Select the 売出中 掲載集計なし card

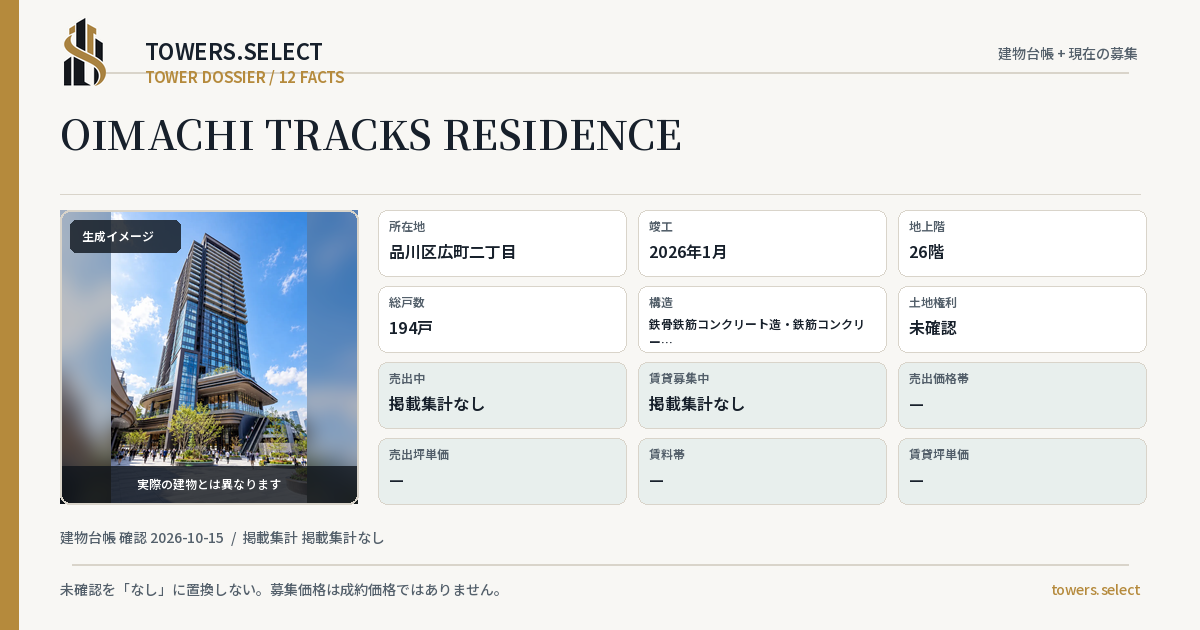click(x=502, y=395)
